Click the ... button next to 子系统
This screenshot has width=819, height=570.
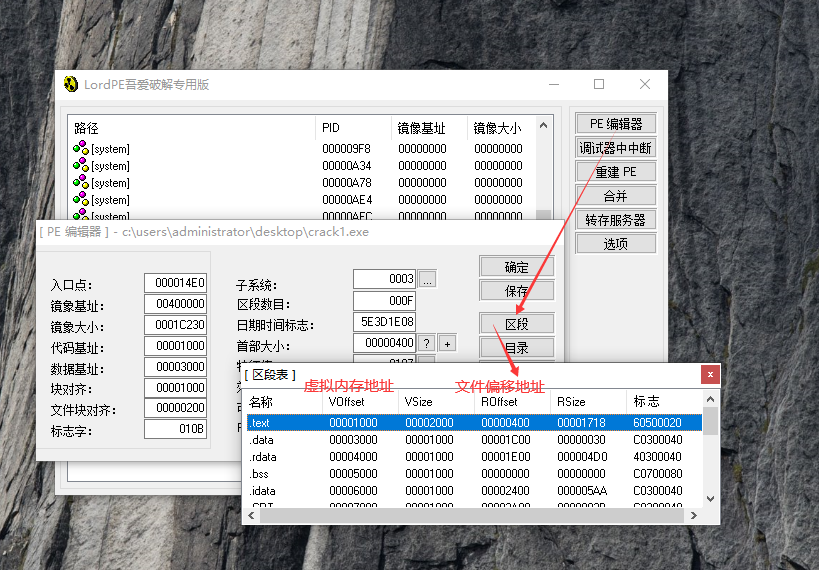point(427,280)
